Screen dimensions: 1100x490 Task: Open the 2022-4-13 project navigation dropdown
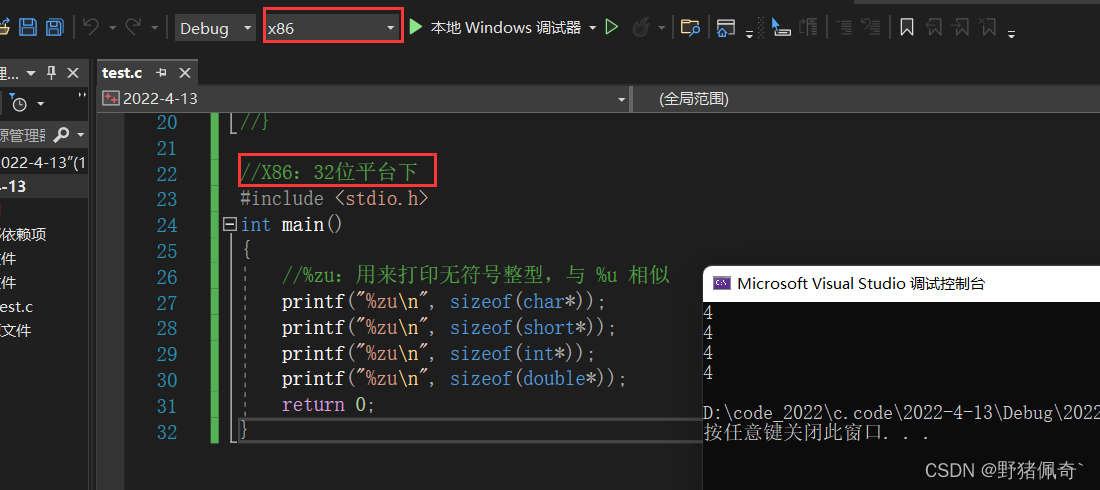point(365,99)
